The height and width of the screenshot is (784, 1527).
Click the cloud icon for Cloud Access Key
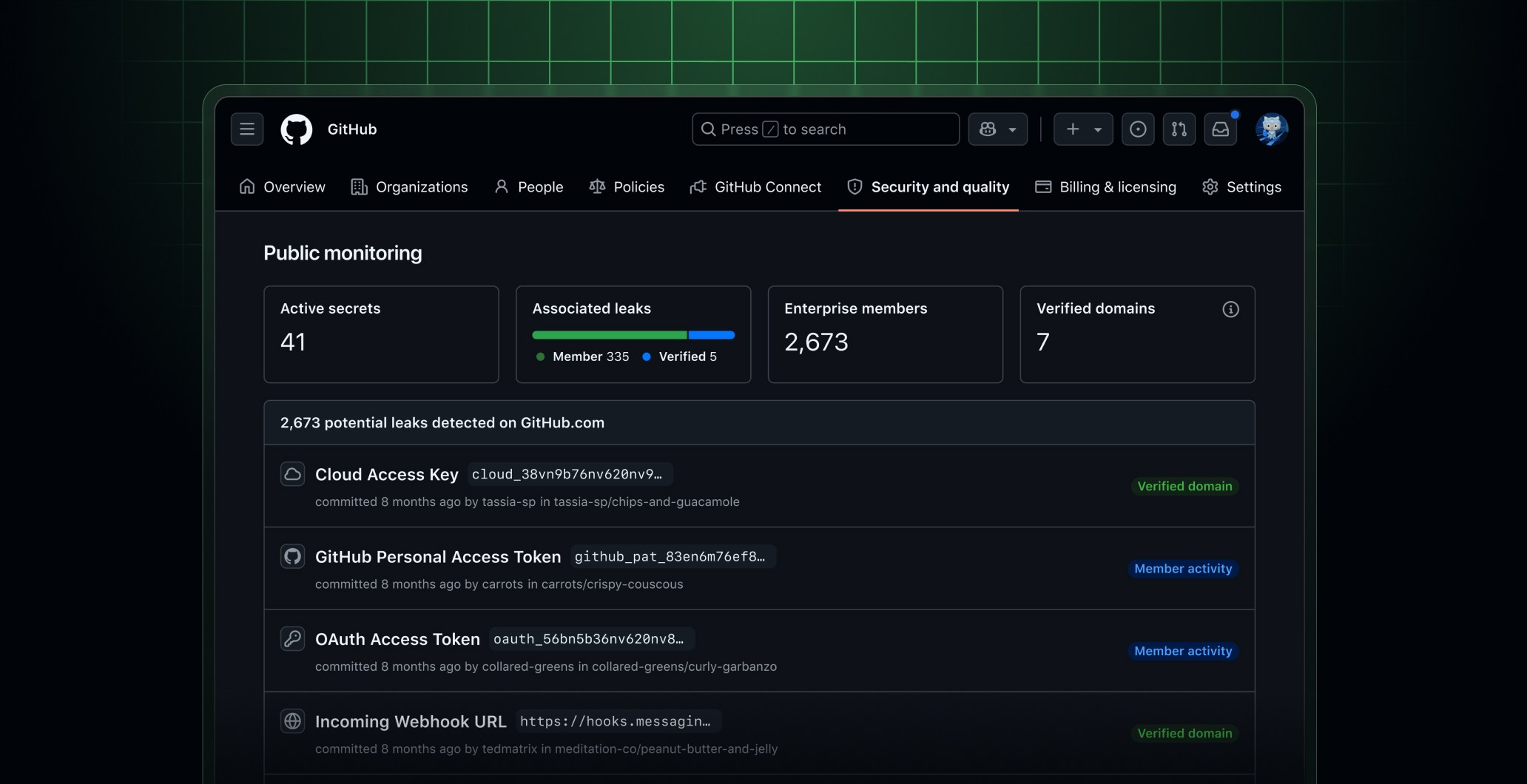(x=292, y=474)
